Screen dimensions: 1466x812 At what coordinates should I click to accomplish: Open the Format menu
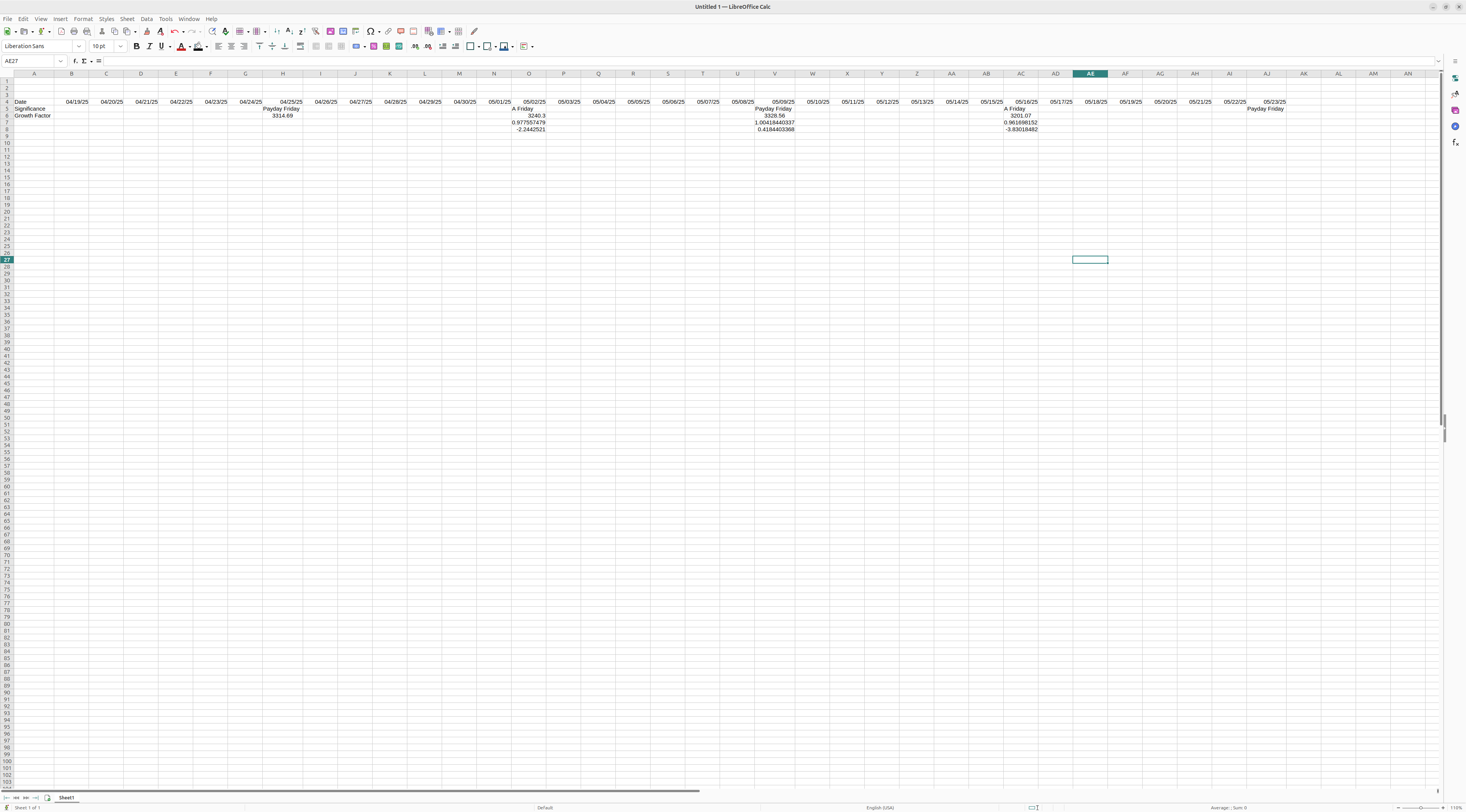pos(83,19)
